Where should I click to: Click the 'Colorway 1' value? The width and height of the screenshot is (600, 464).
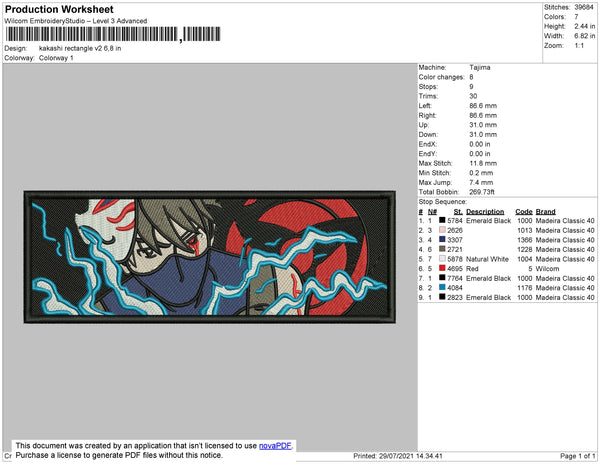[x=56, y=58]
